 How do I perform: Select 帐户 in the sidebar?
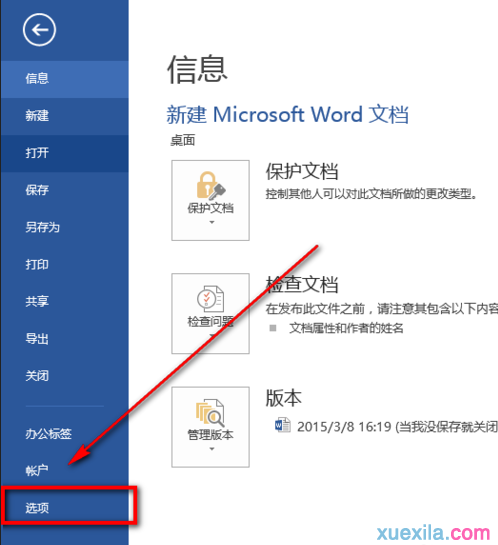click(64, 471)
